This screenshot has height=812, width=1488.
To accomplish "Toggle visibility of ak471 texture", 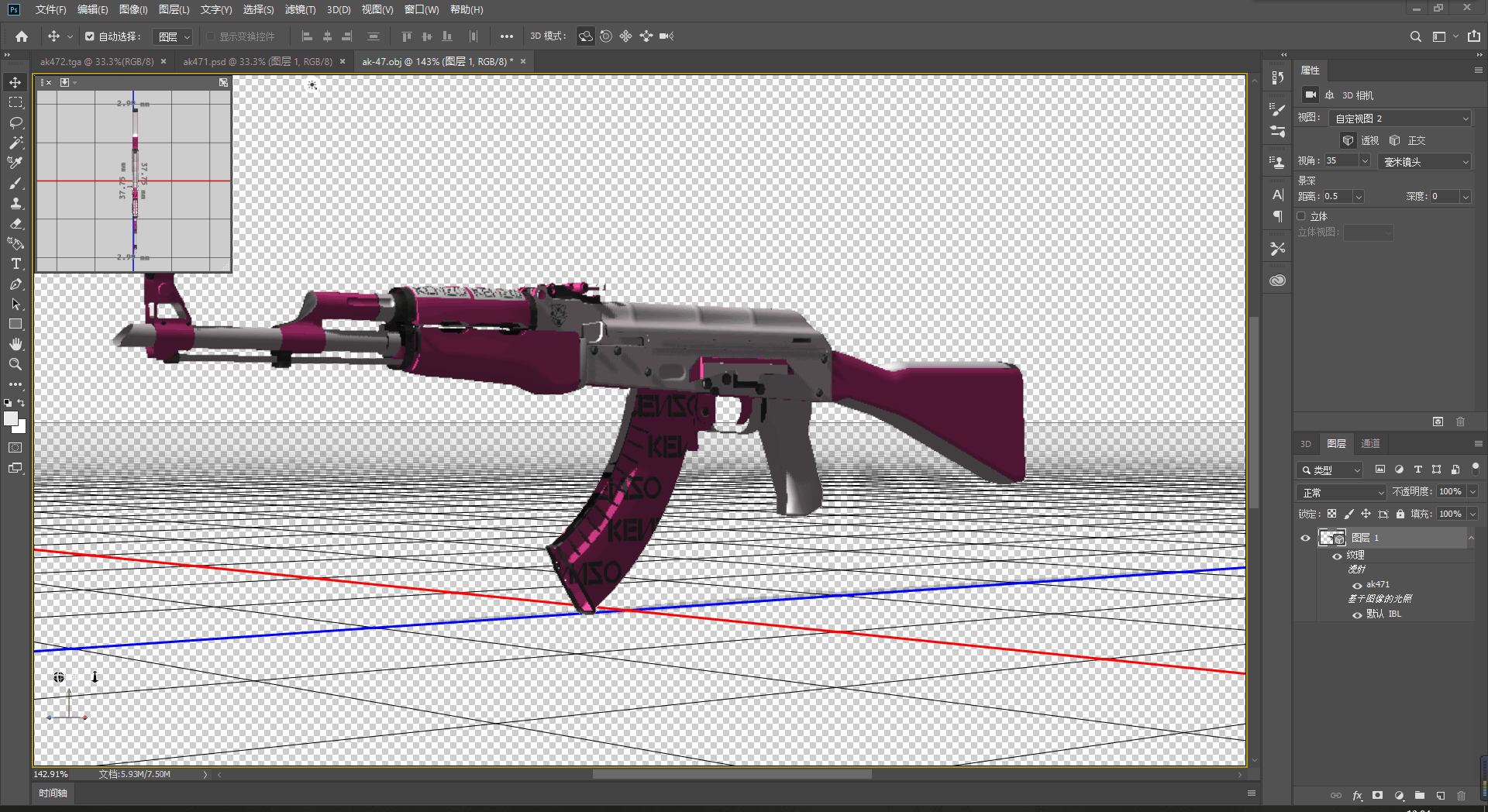I will click(1357, 585).
